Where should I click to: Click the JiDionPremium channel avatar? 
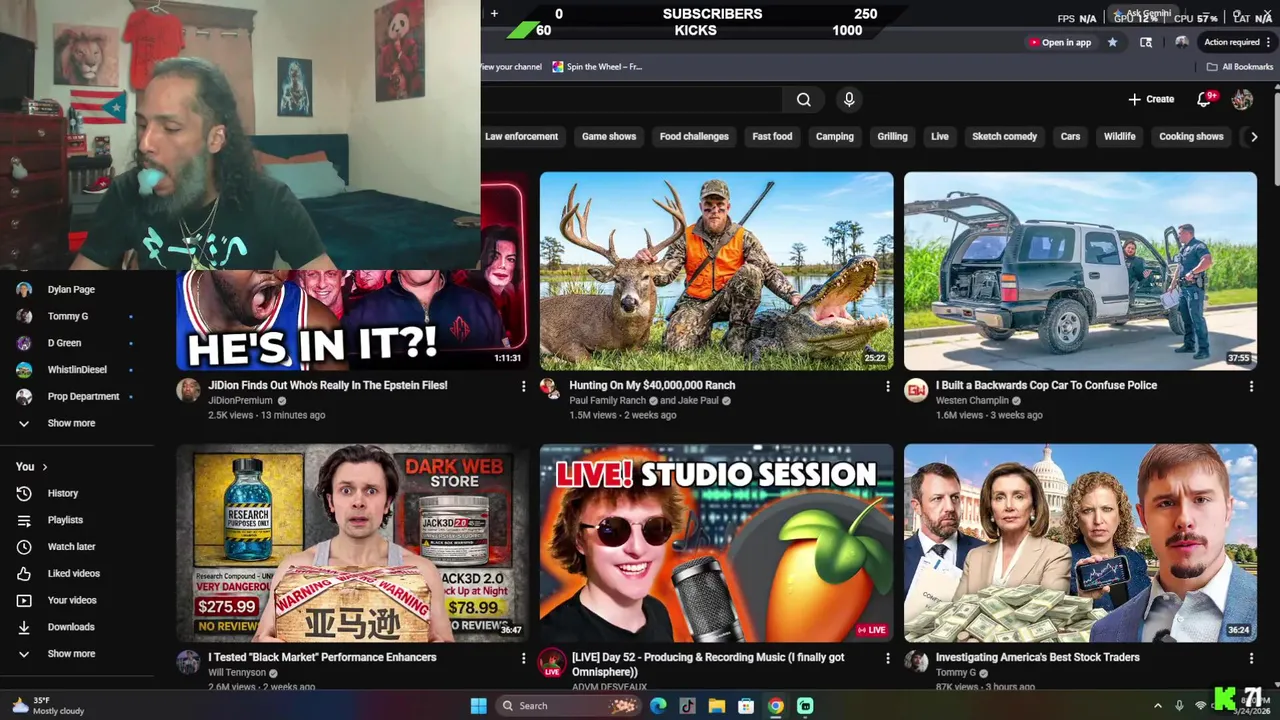point(188,390)
